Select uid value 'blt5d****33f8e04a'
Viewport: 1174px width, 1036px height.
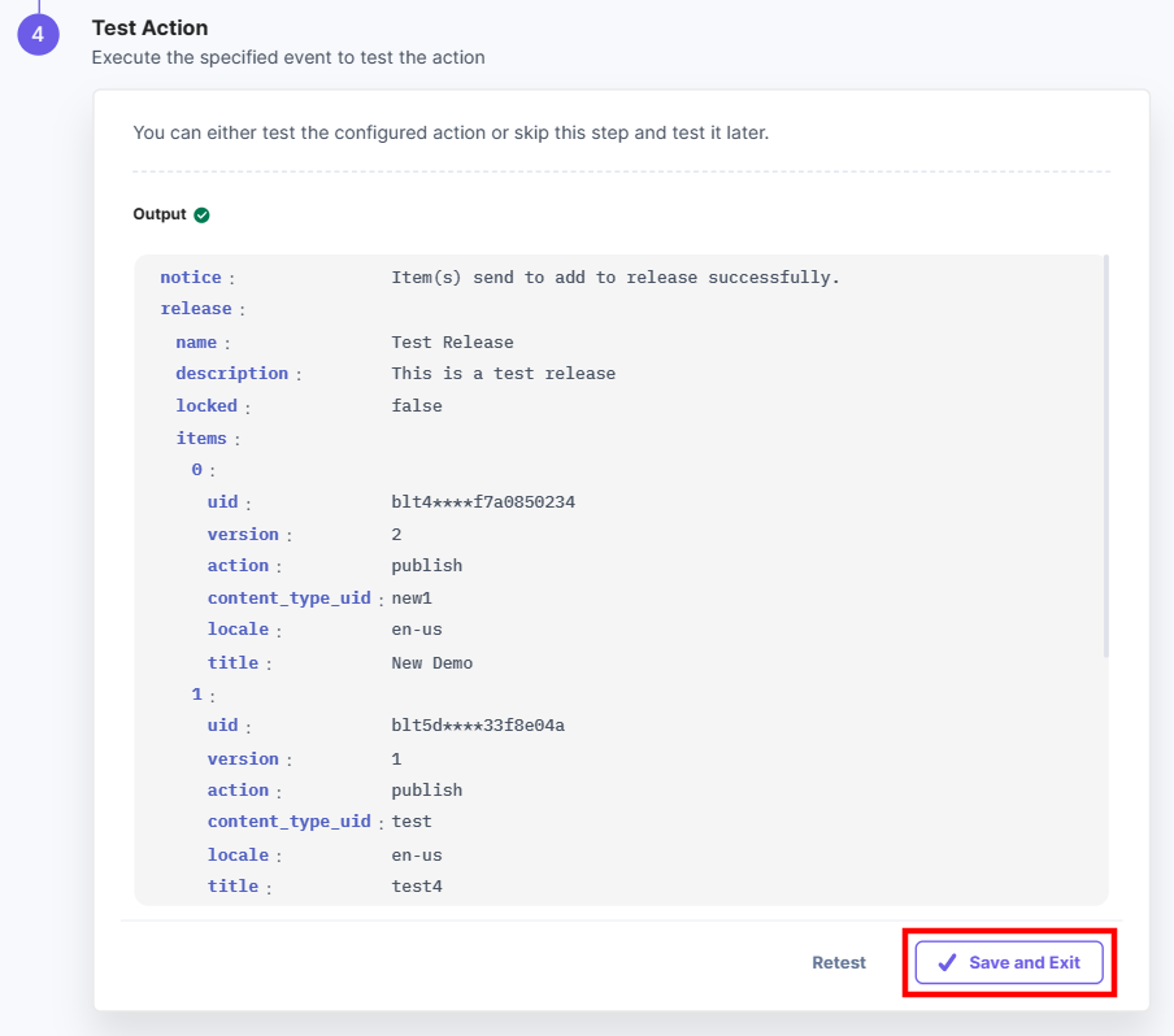coord(478,725)
